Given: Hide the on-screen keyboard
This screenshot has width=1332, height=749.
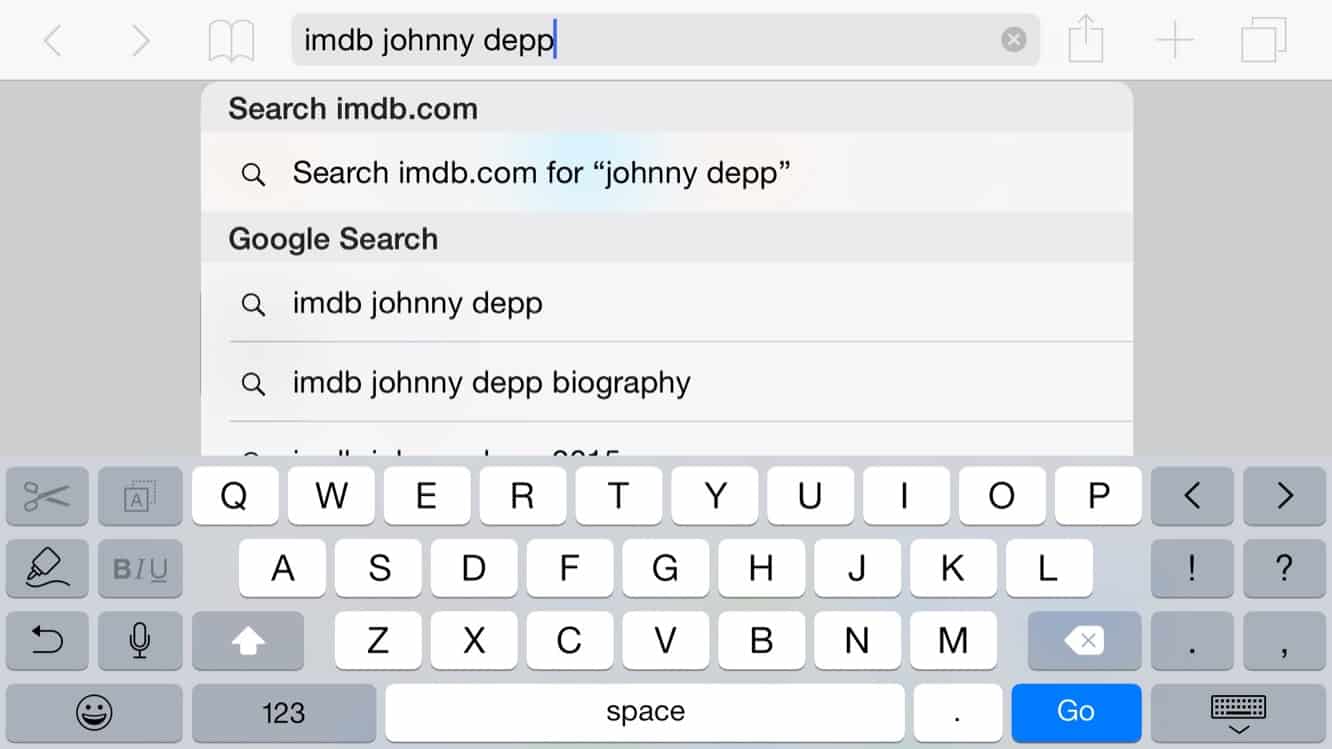Looking at the screenshot, I should click(1238, 714).
